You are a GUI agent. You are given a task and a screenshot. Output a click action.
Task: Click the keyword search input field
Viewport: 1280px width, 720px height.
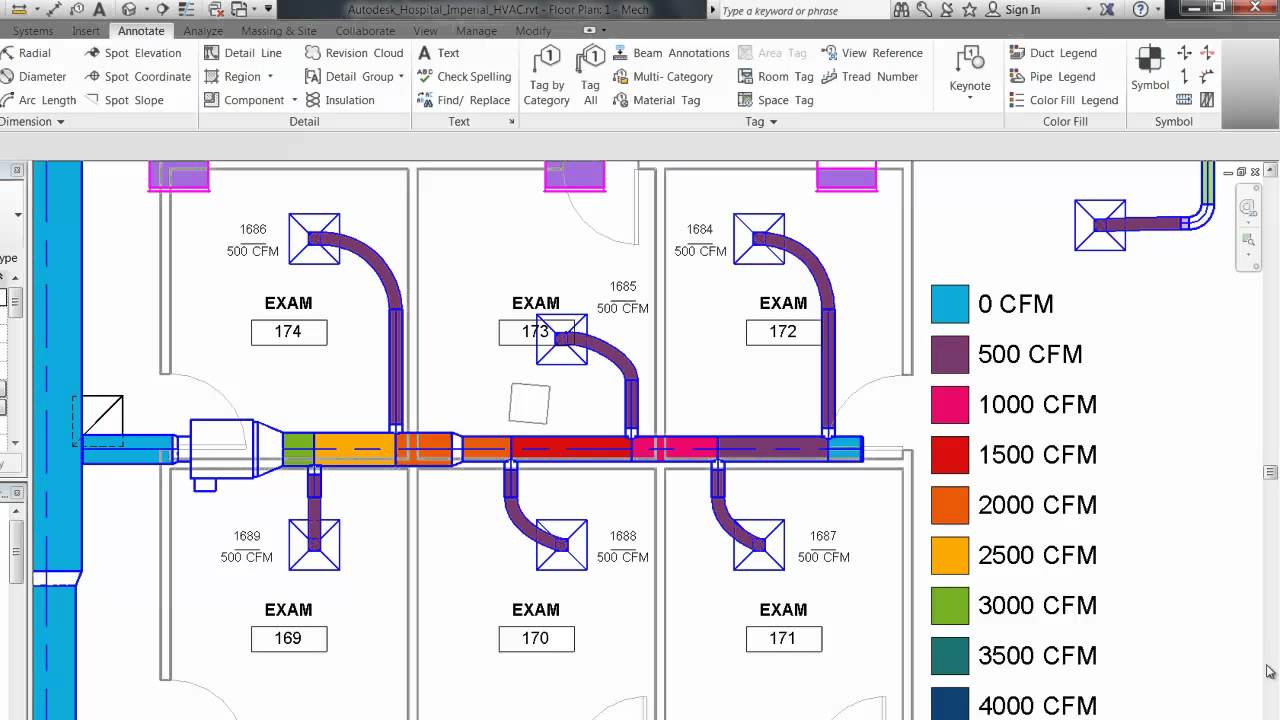(800, 11)
